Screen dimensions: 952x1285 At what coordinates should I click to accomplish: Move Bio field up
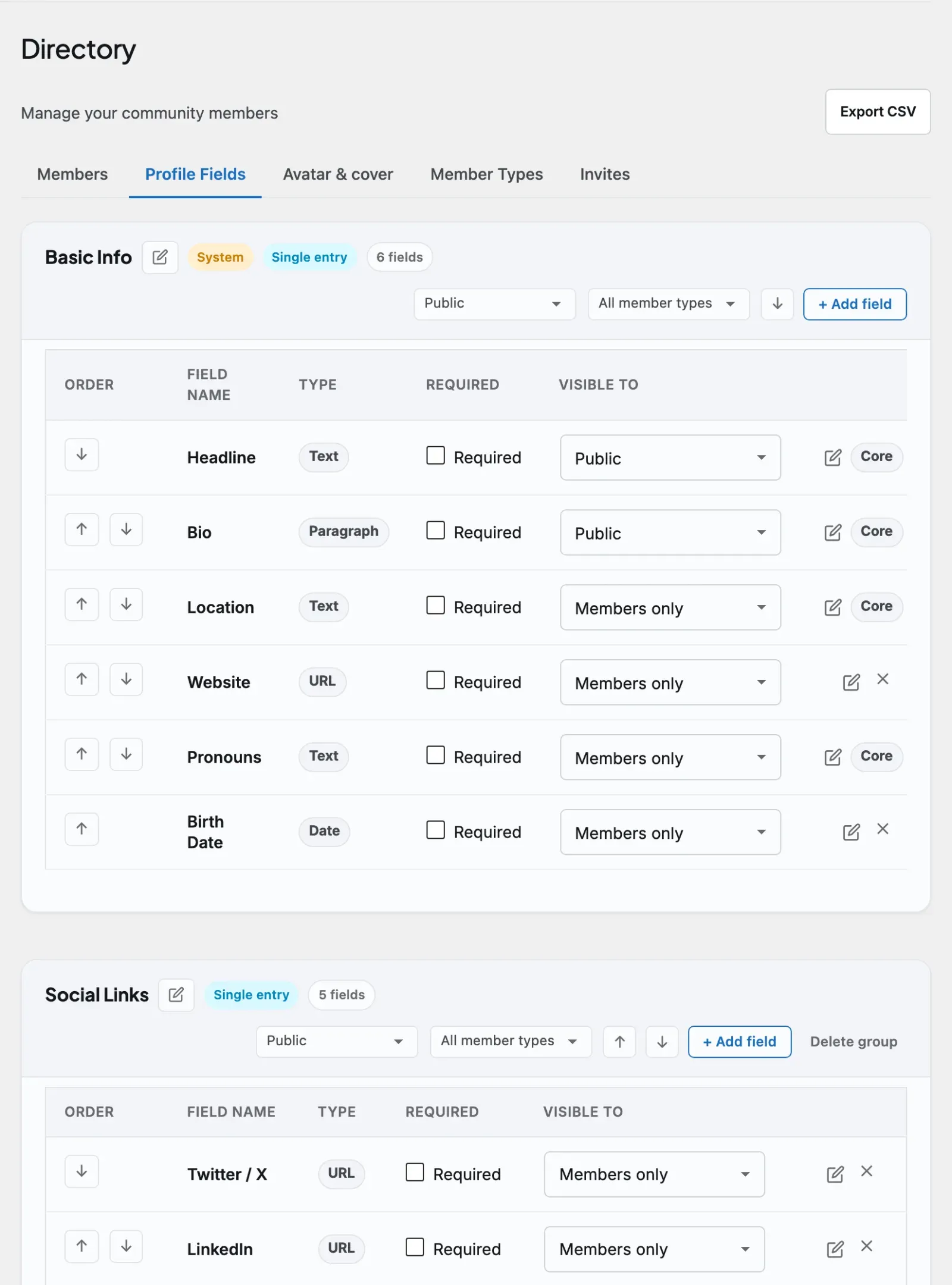coord(82,529)
